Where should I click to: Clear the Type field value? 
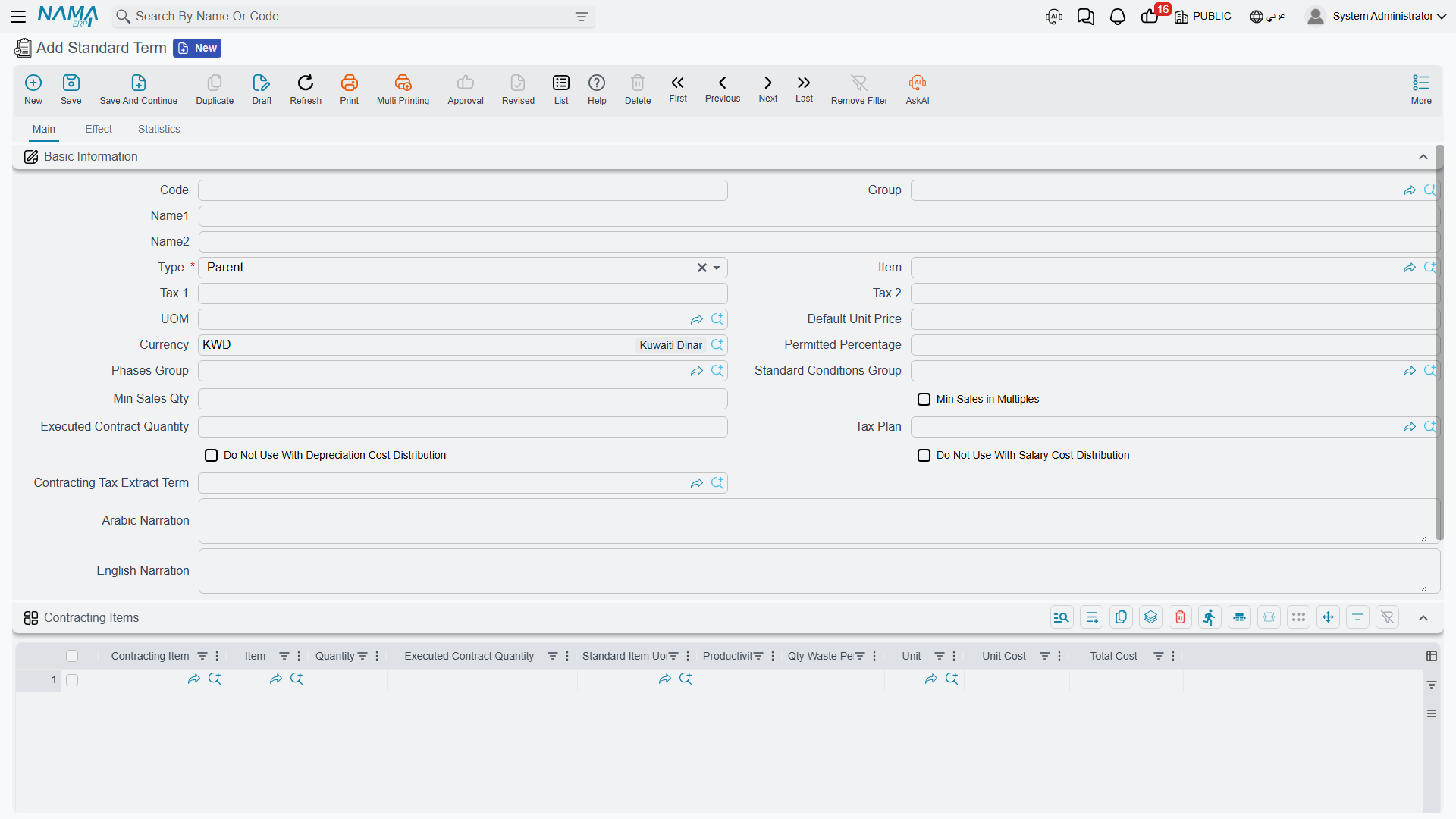(x=702, y=268)
